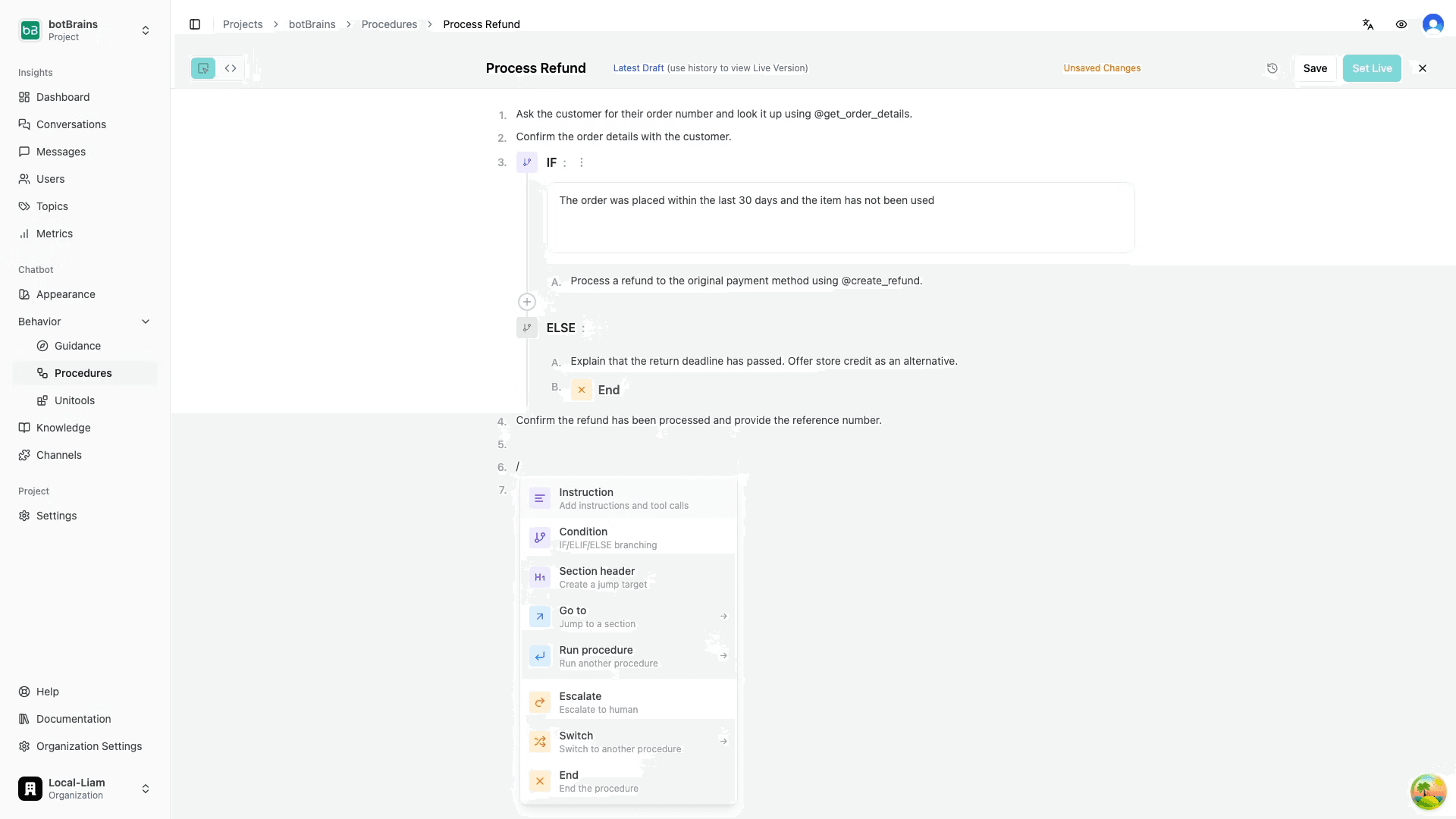
Task: Collapse the Behavior section chevron
Action: [x=146, y=322]
